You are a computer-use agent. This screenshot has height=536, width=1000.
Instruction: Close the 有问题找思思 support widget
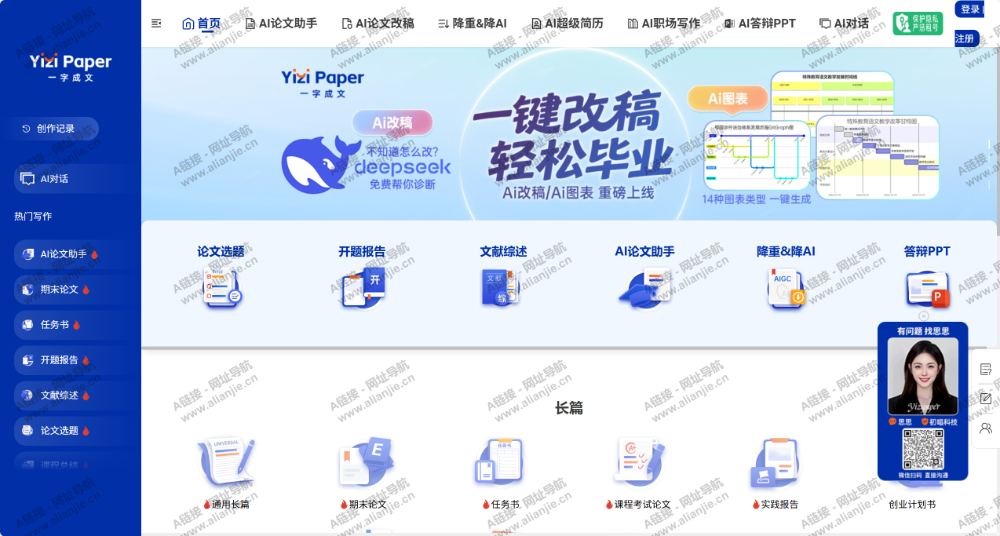tap(923, 316)
